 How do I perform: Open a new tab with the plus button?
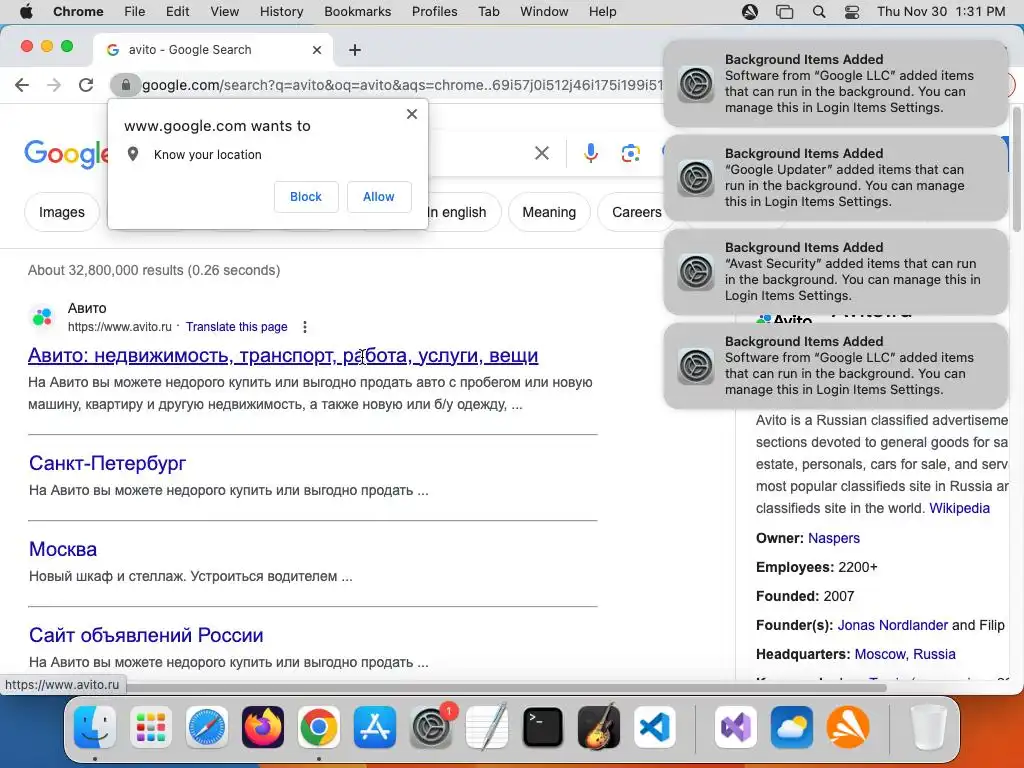[x=355, y=50]
